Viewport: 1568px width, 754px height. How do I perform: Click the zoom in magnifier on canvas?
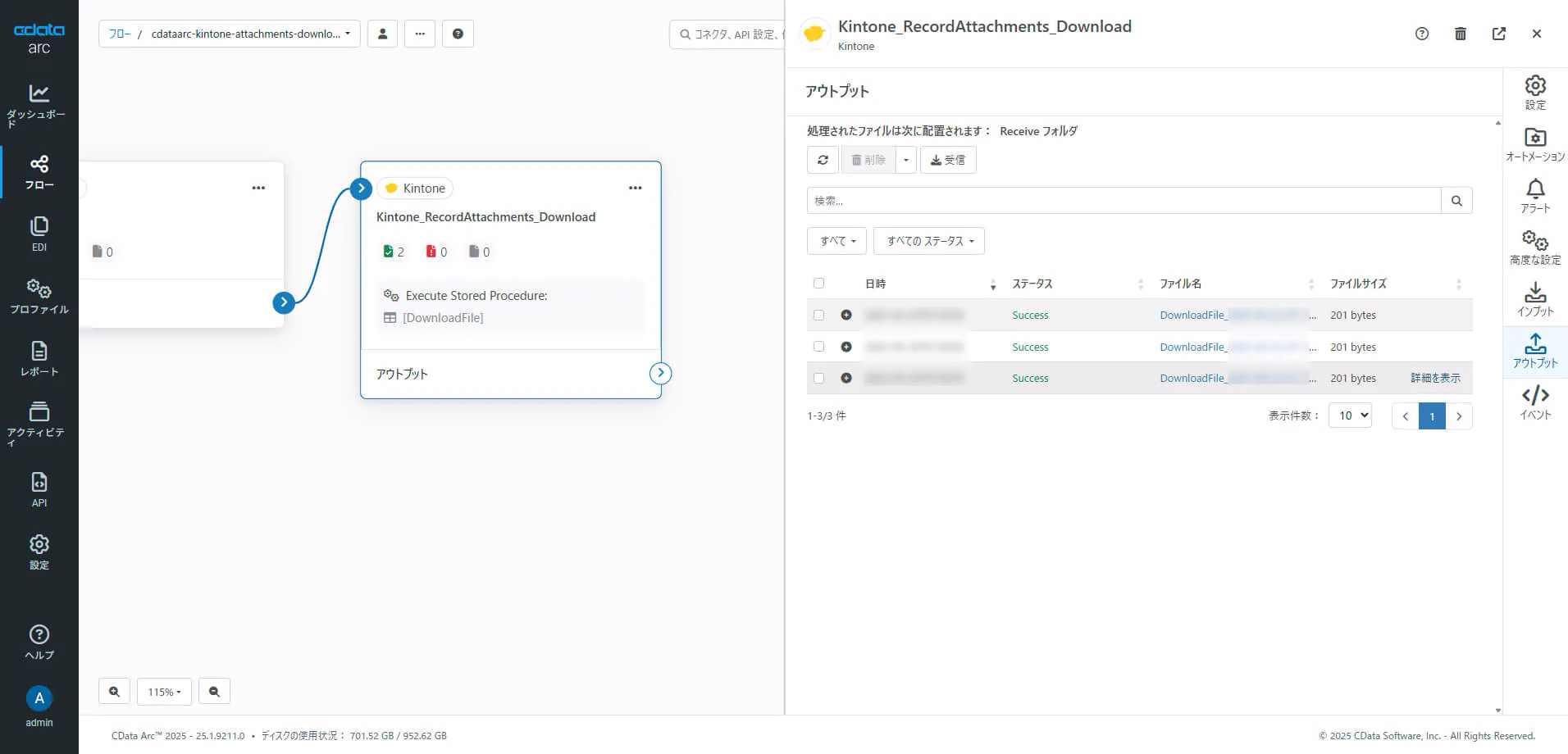[x=114, y=692]
